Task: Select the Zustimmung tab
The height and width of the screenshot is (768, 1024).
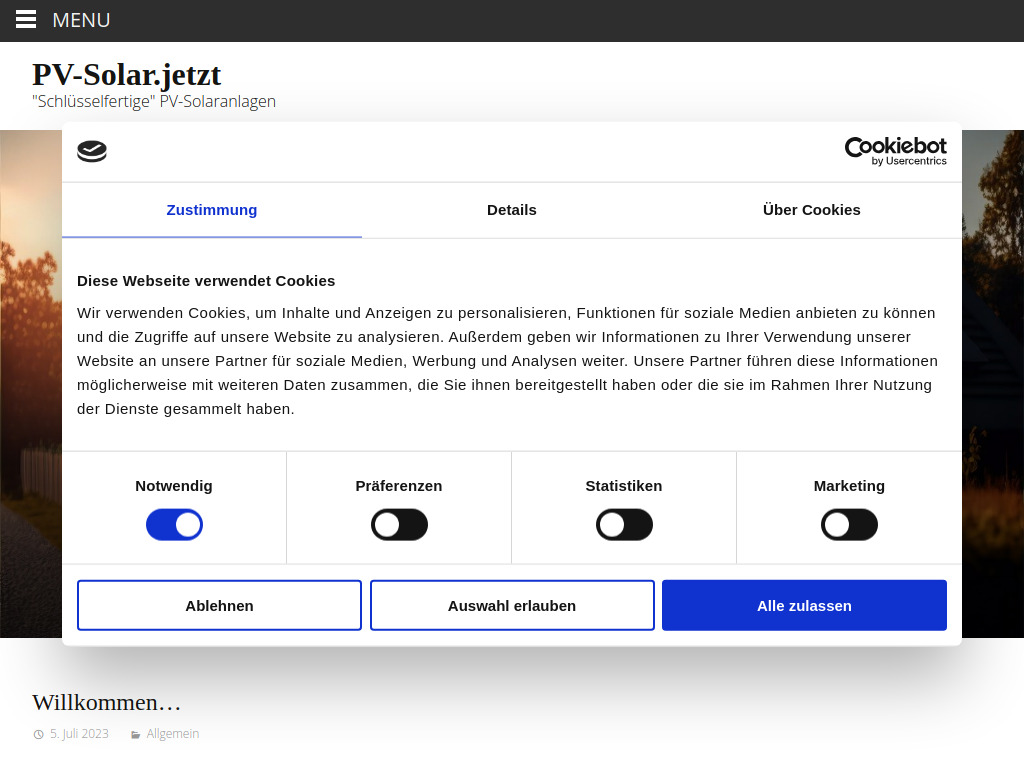Action: (x=211, y=210)
